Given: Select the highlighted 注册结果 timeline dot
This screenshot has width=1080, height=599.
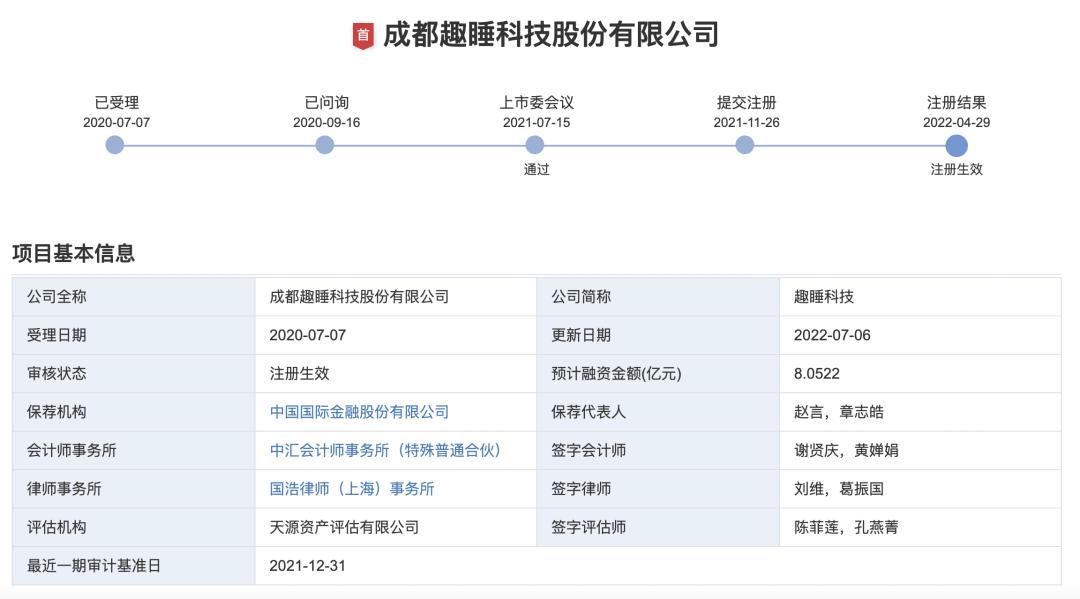Looking at the screenshot, I should click(x=957, y=145).
